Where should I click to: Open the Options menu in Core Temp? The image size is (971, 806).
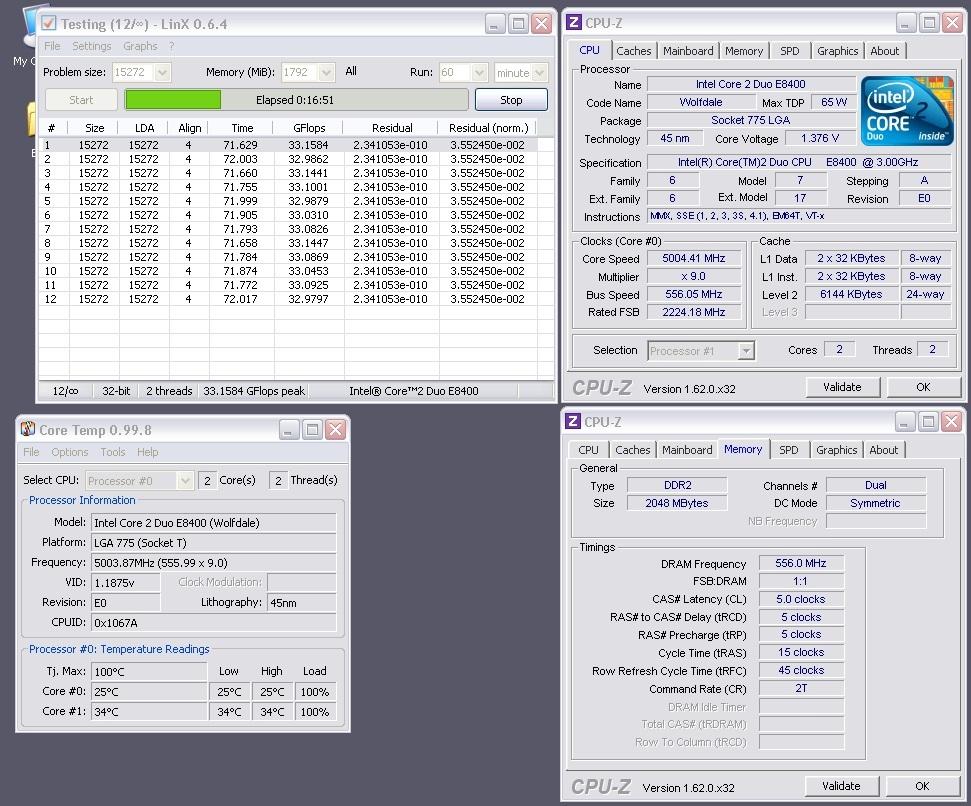click(69, 452)
